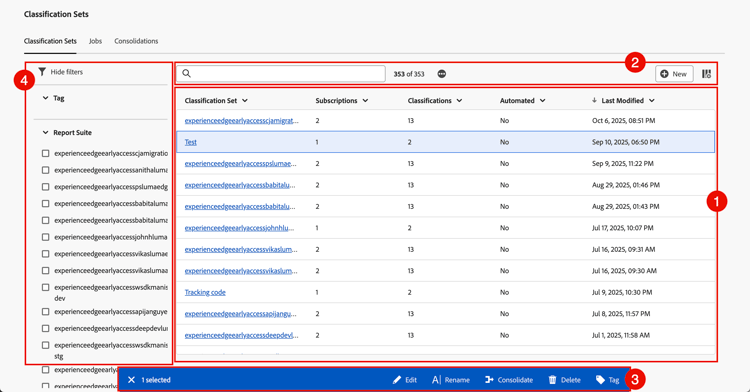Clear selection with the X icon
The height and width of the screenshot is (392, 750).
[131, 380]
